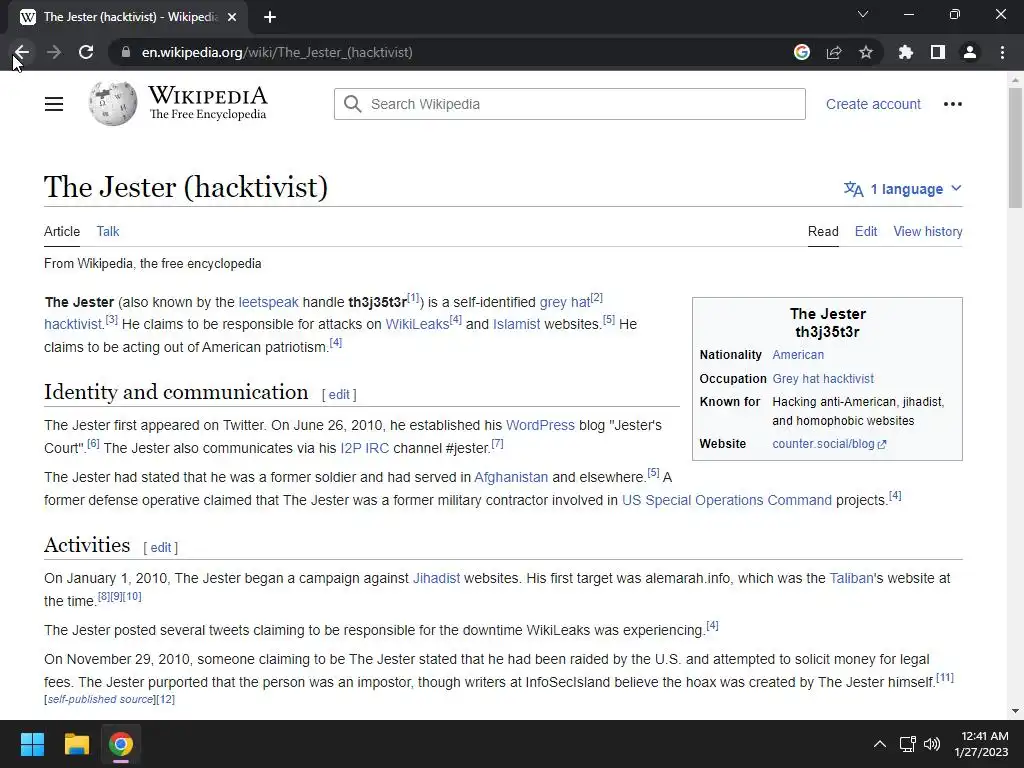Open US Special Operations Command link
This screenshot has width=1024, height=768.
point(727,500)
